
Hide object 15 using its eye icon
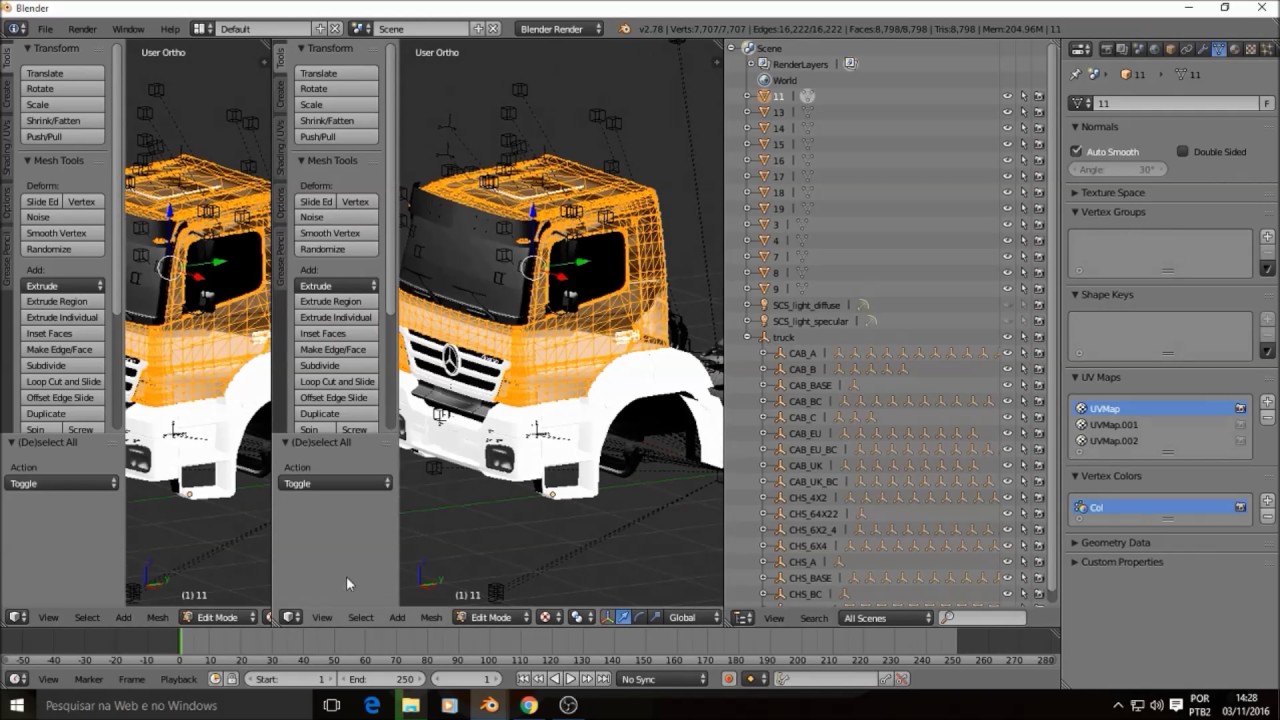[x=1007, y=144]
